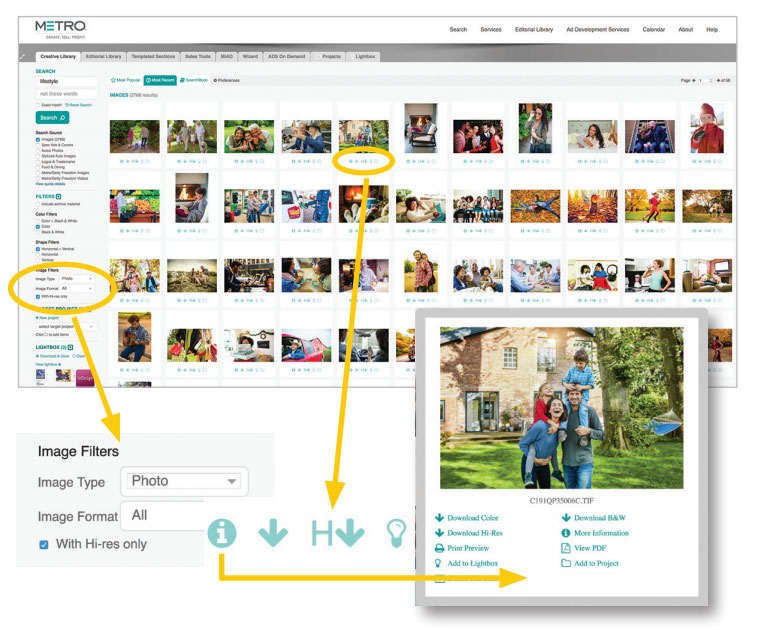The image size is (760, 628).
Task: Check Include archive material filter
Action: pos(38,204)
